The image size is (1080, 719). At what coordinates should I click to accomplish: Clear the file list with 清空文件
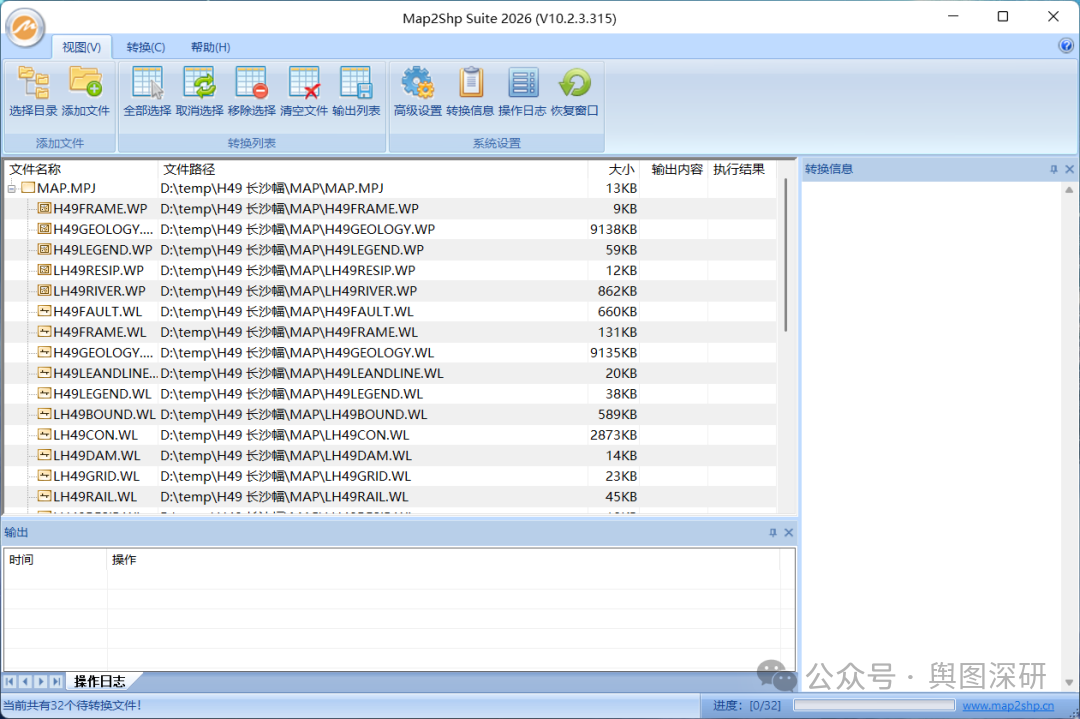[x=303, y=83]
